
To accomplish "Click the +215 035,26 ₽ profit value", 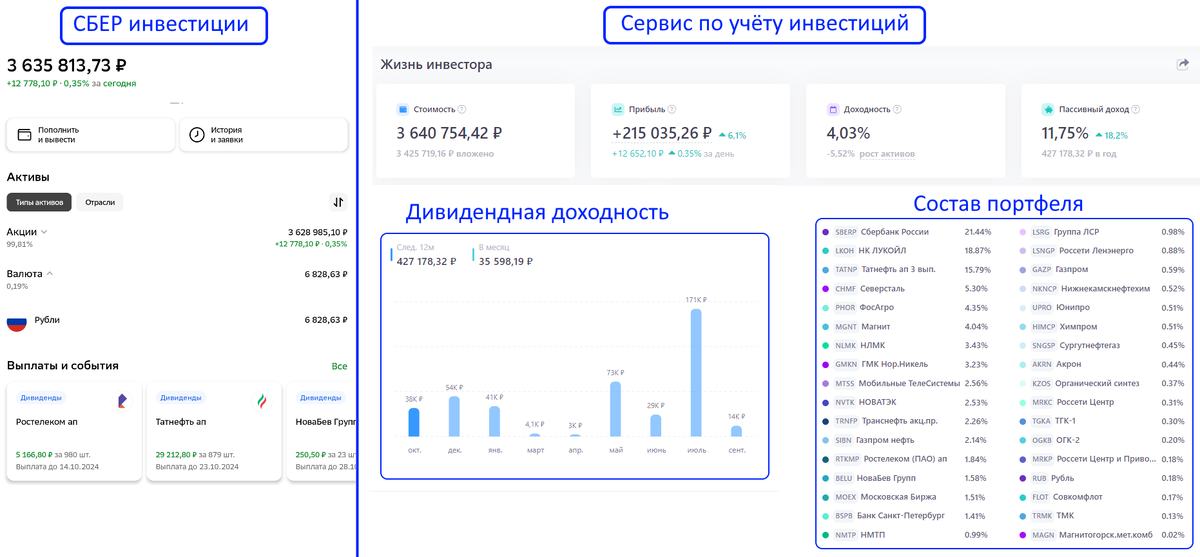I will (662, 133).
